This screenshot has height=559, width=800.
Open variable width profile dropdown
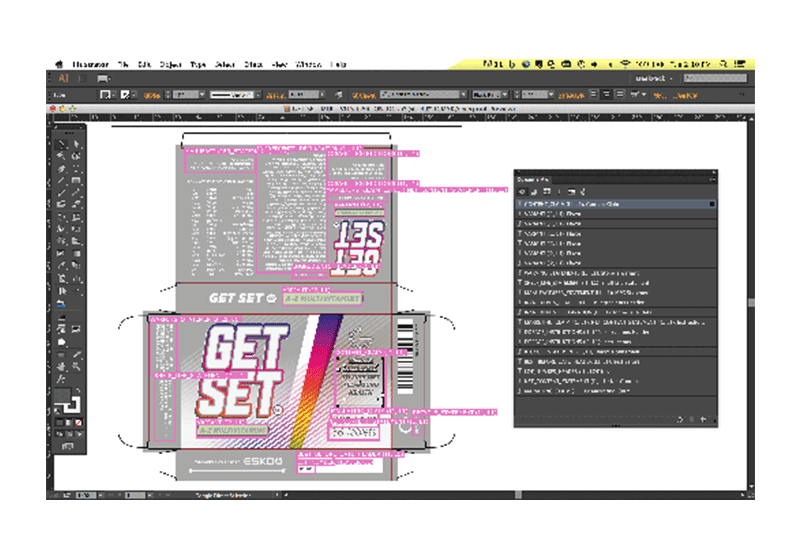click(x=258, y=95)
